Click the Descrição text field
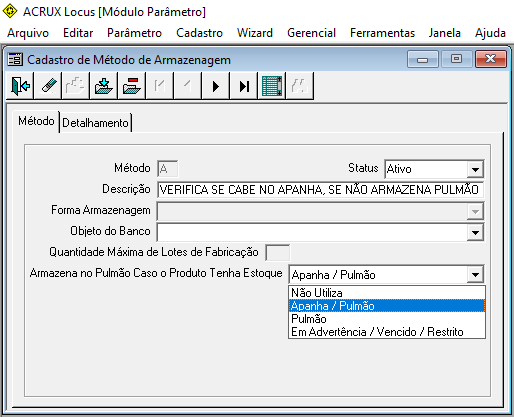This screenshot has width=514, height=417. 320,190
